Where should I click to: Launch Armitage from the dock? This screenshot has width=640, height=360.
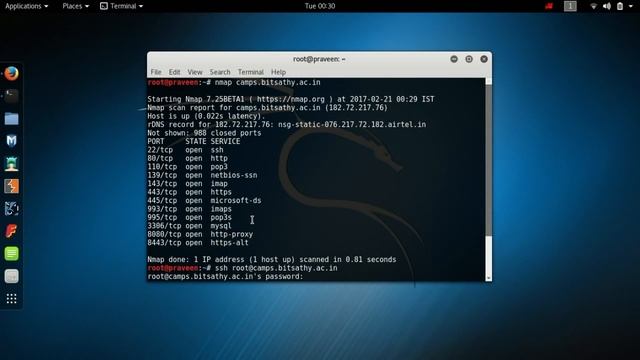[11, 164]
